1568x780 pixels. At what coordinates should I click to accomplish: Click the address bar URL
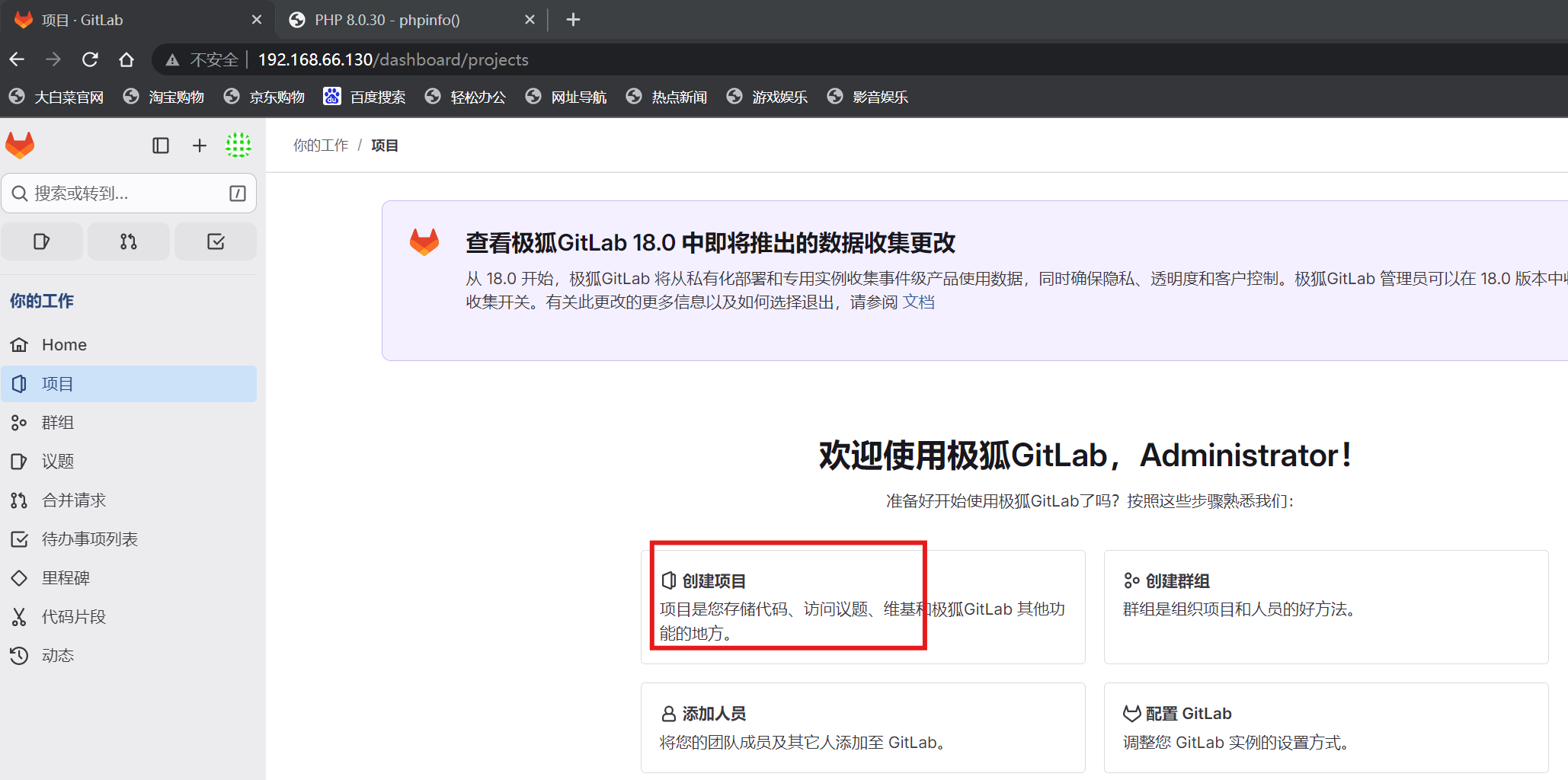coord(393,59)
